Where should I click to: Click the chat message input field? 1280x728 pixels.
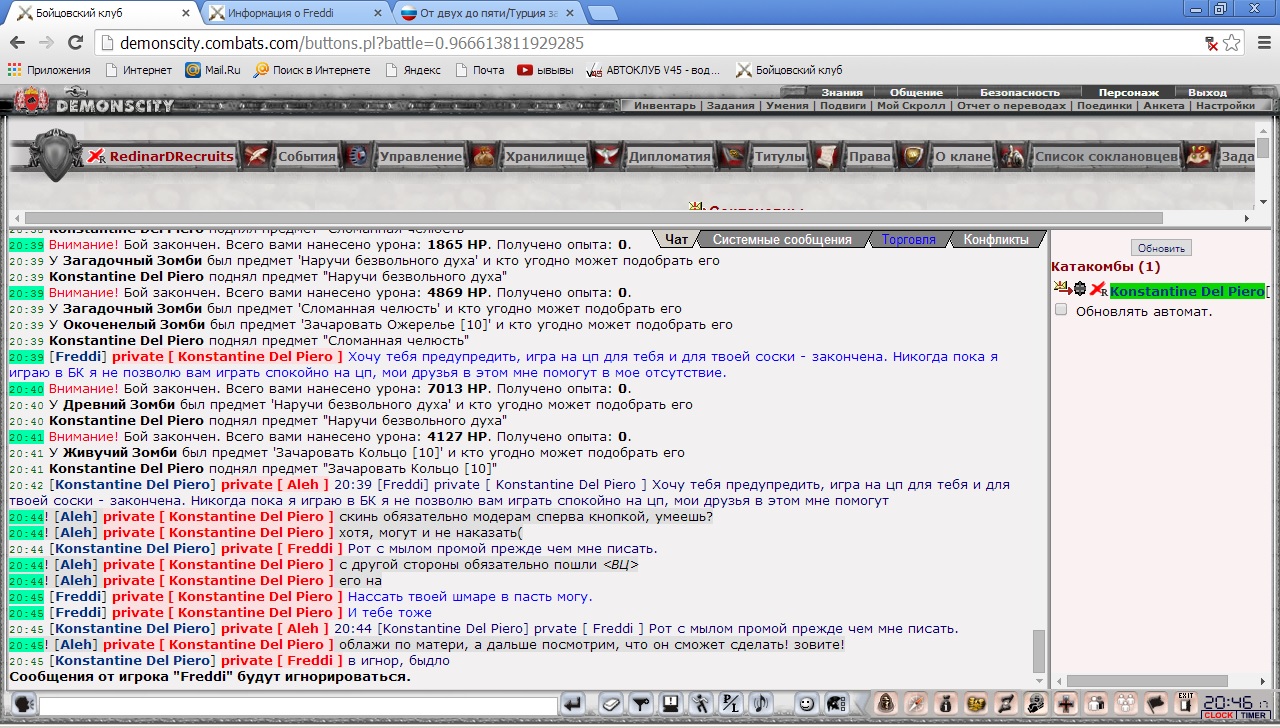click(298, 706)
